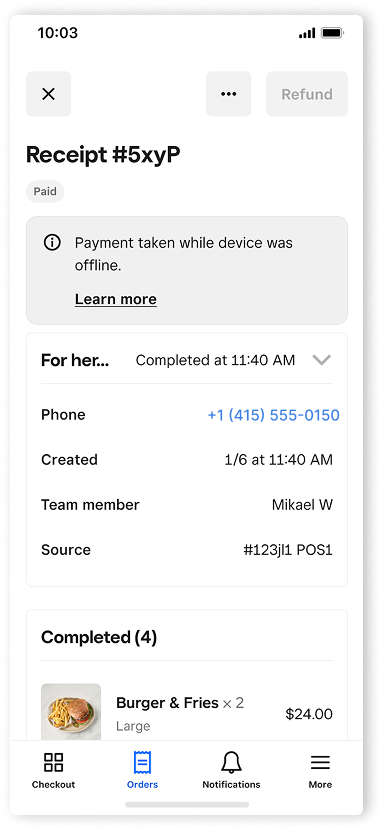Select the 10:03 clock in status bar
The width and height of the screenshot is (383, 830).
click(x=58, y=33)
